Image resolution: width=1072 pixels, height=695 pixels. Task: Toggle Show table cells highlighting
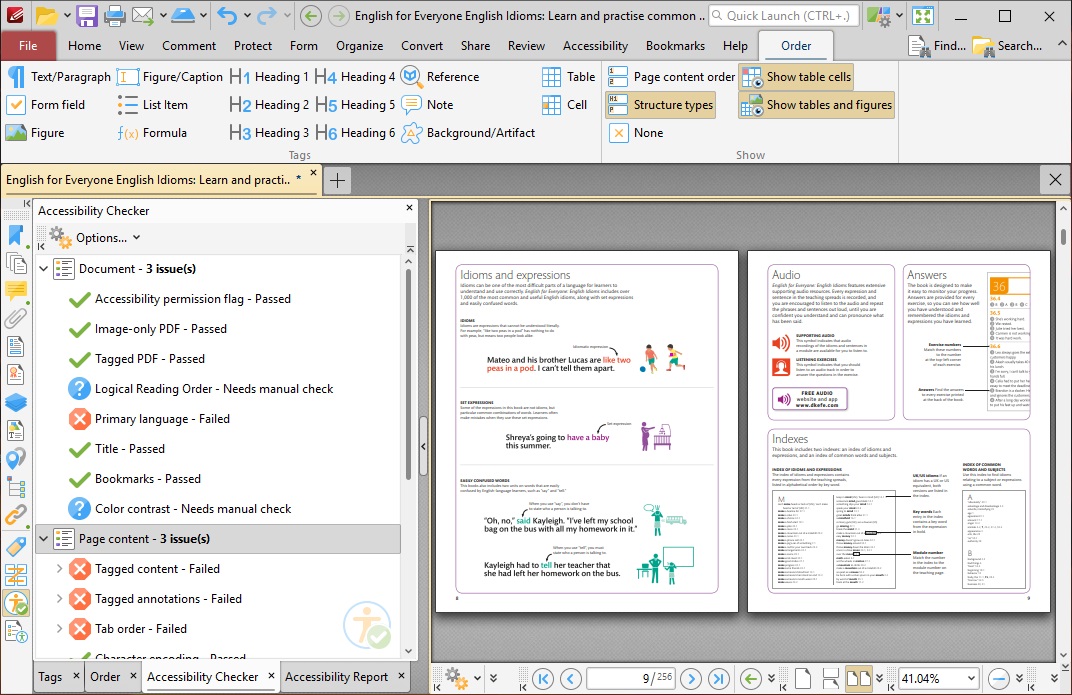pyautogui.click(x=795, y=76)
